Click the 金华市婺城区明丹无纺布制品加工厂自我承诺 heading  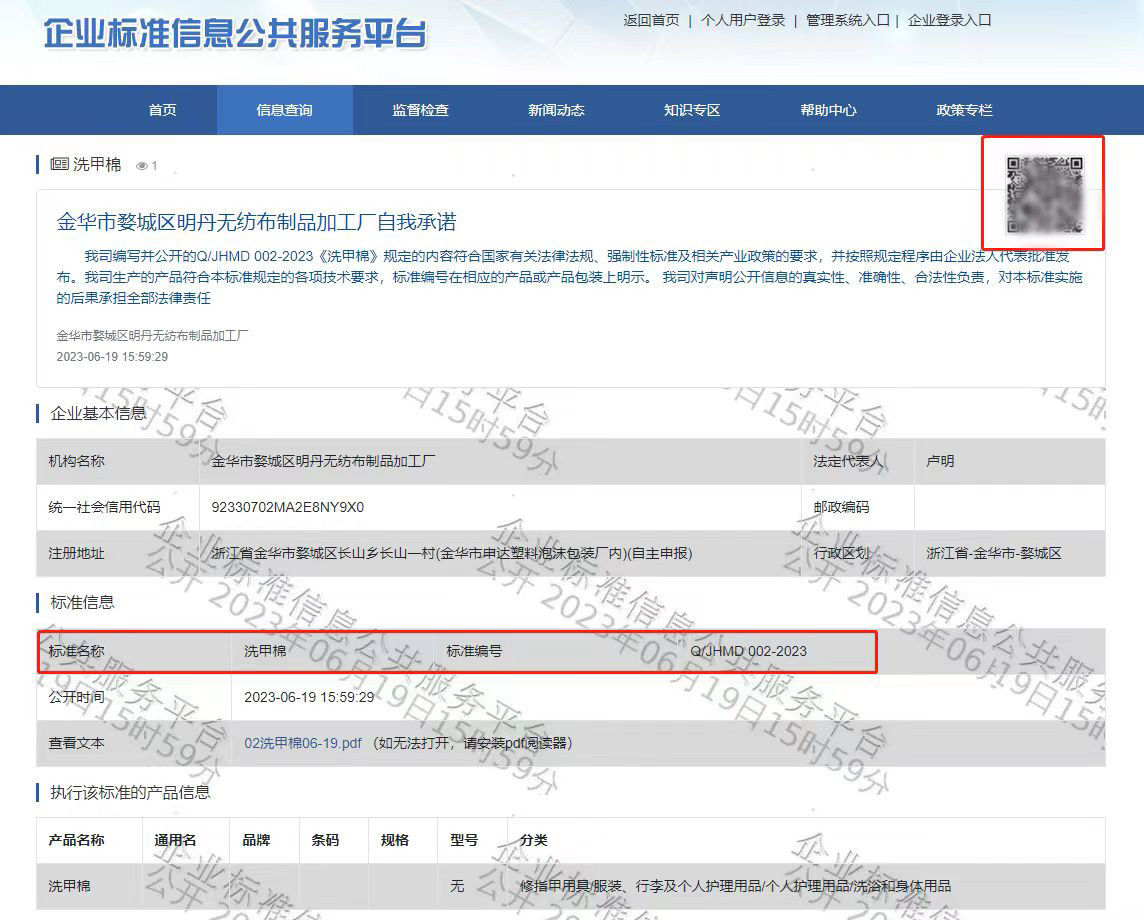point(256,222)
